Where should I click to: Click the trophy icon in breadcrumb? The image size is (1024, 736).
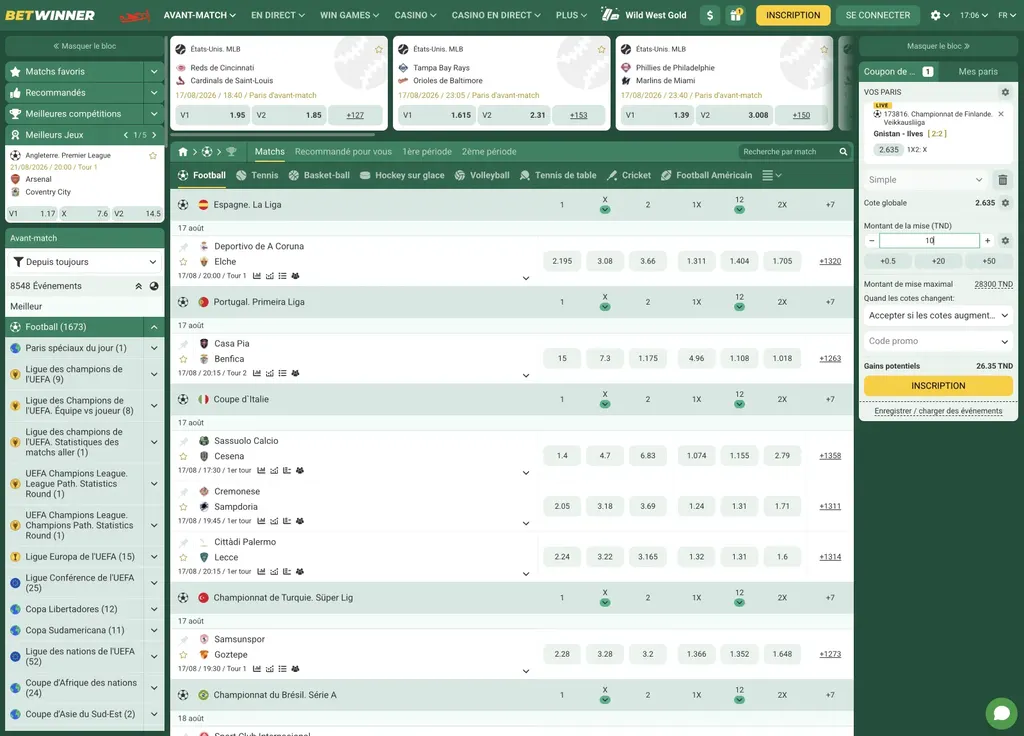231,152
